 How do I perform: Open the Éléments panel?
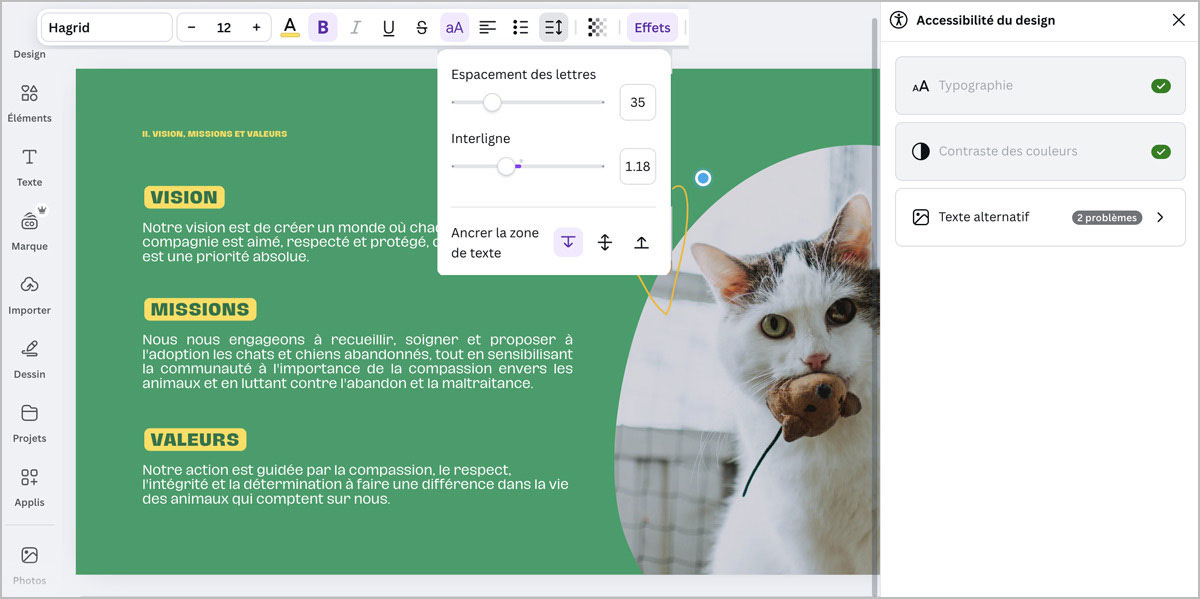point(29,103)
